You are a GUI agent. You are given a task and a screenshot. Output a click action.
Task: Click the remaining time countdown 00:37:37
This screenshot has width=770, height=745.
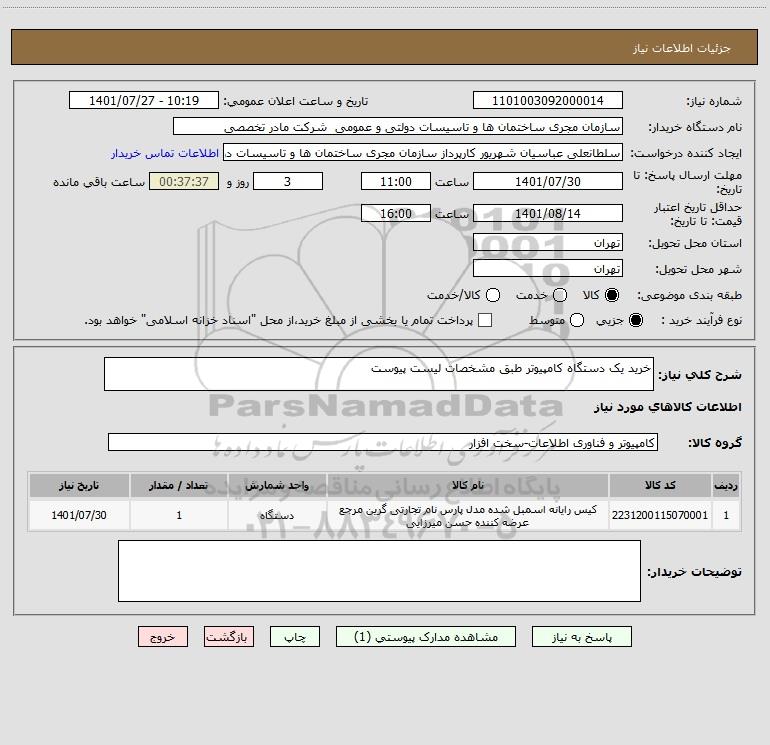pos(184,181)
